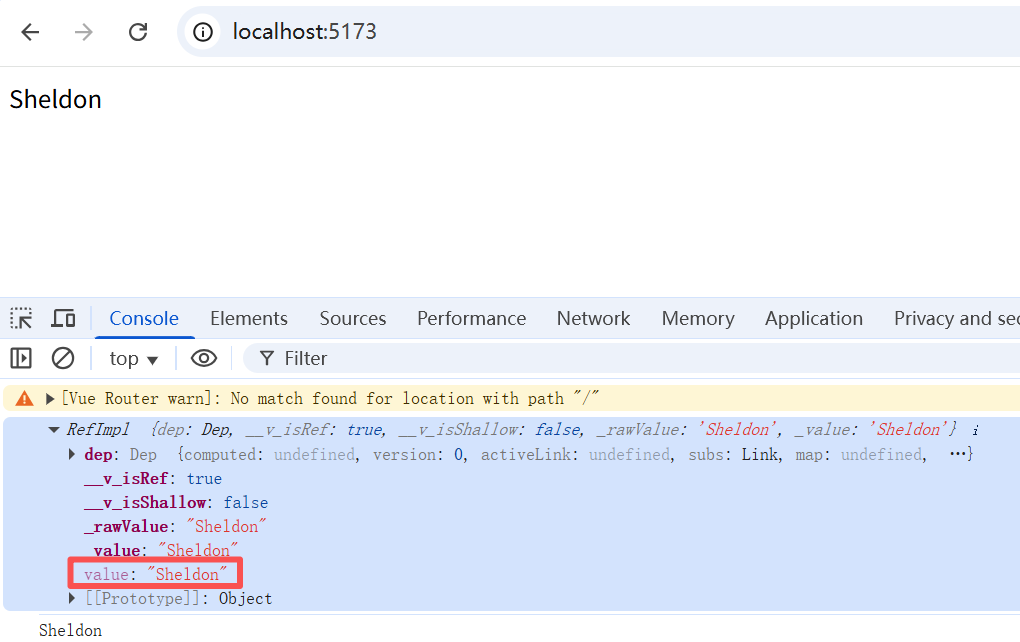The image size is (1020, 642).
Task: Switch to the Application tab
Action: tap(814, 319)
